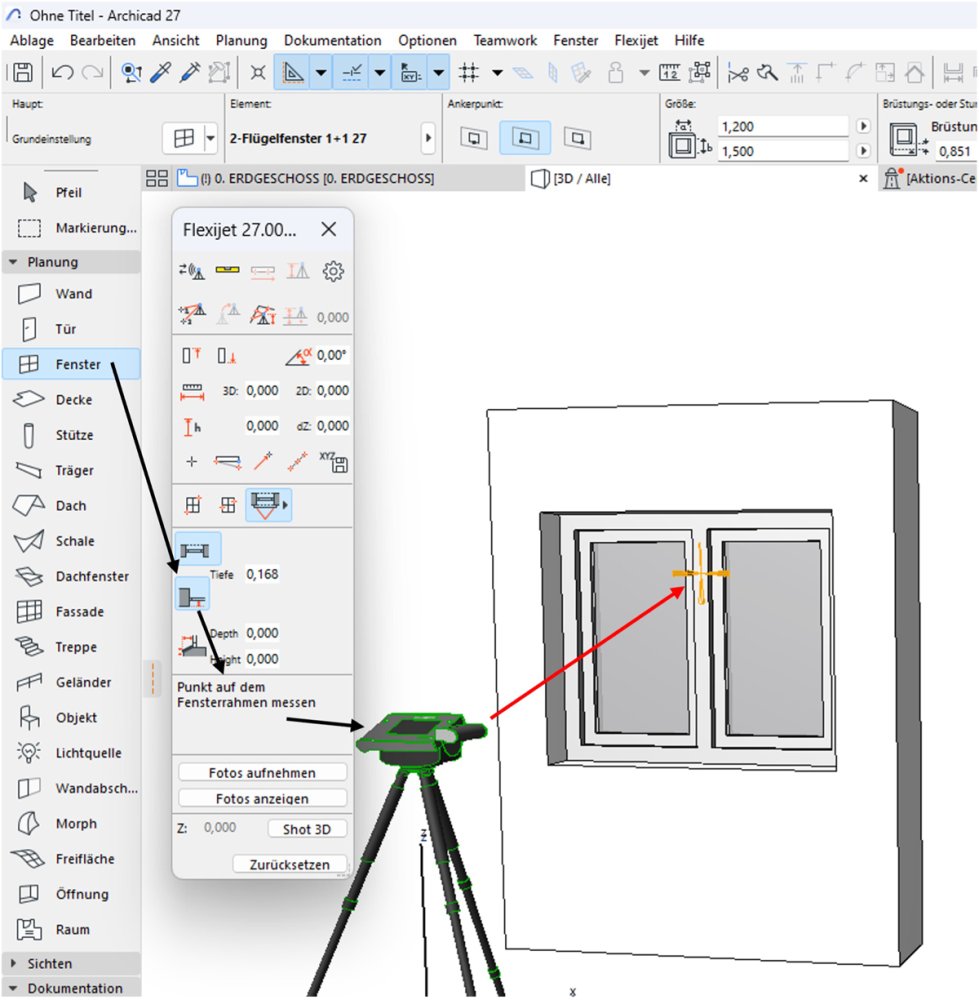This screenshot has height=1000, width=979.
Task: Toggle Flexijet window measure mode button
Action: [x=269, y=505]
